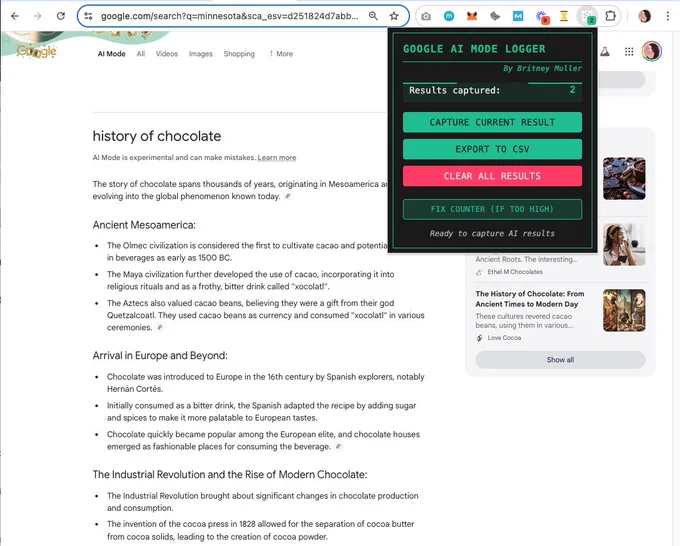
Task: Click citation link icon after 'consuming the beverage'
Action: tap(338, 446)
